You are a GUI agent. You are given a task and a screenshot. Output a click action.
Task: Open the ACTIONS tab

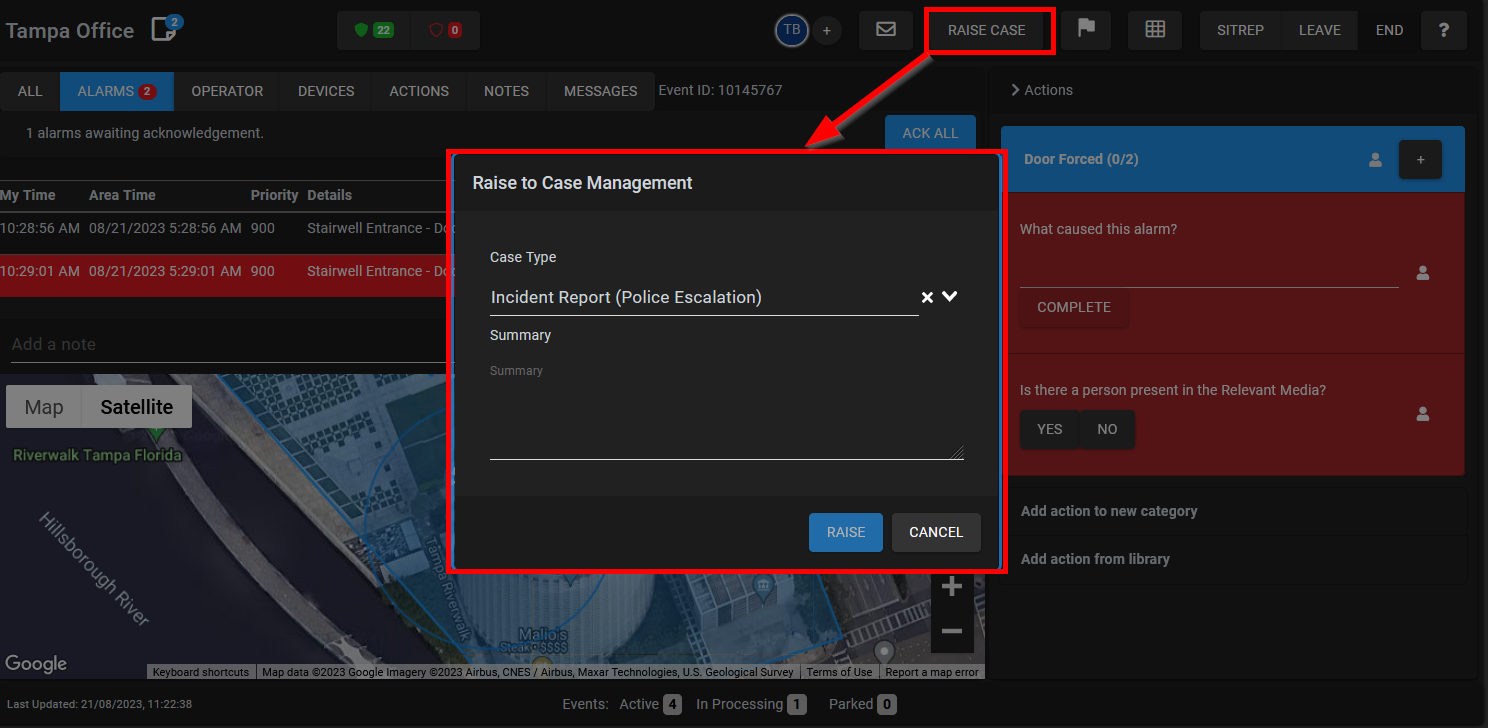(x=419, y=91)
